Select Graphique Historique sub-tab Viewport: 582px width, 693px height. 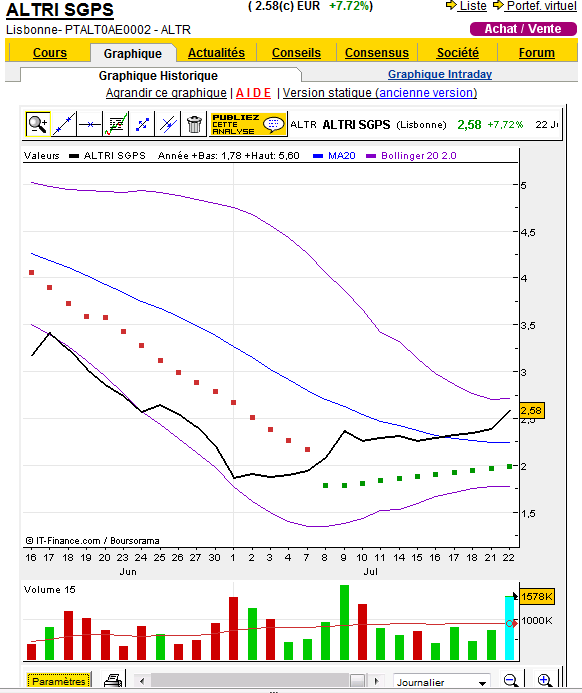coord(158,76)
